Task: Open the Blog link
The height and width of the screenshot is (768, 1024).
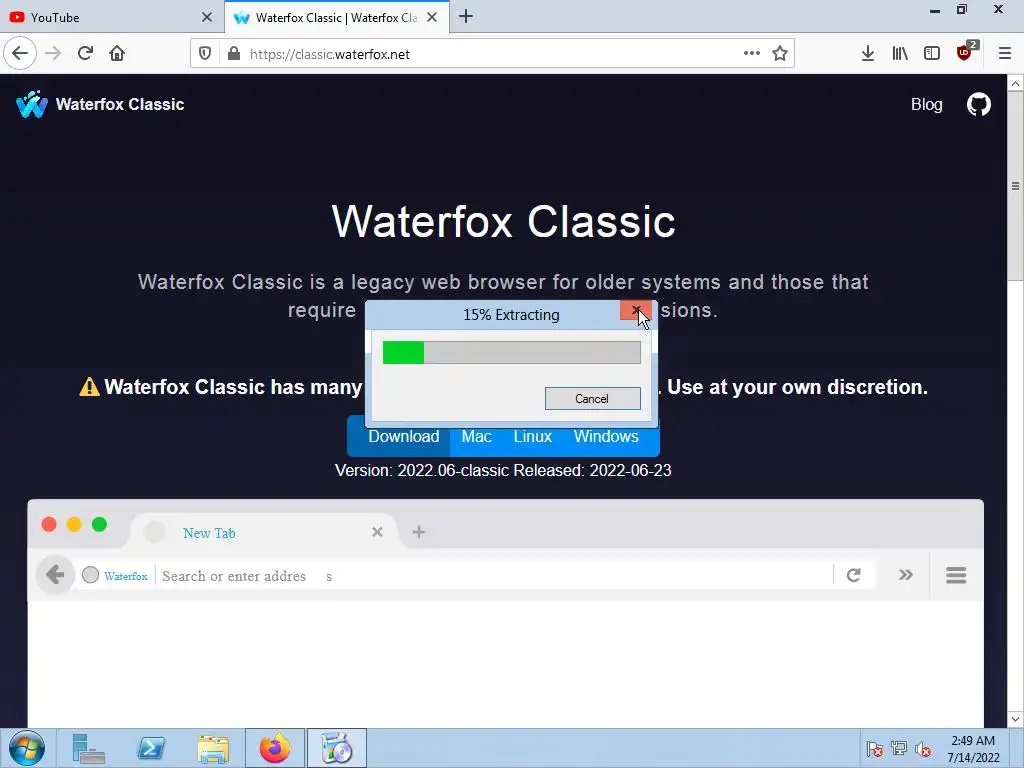Action: (926, 104)
